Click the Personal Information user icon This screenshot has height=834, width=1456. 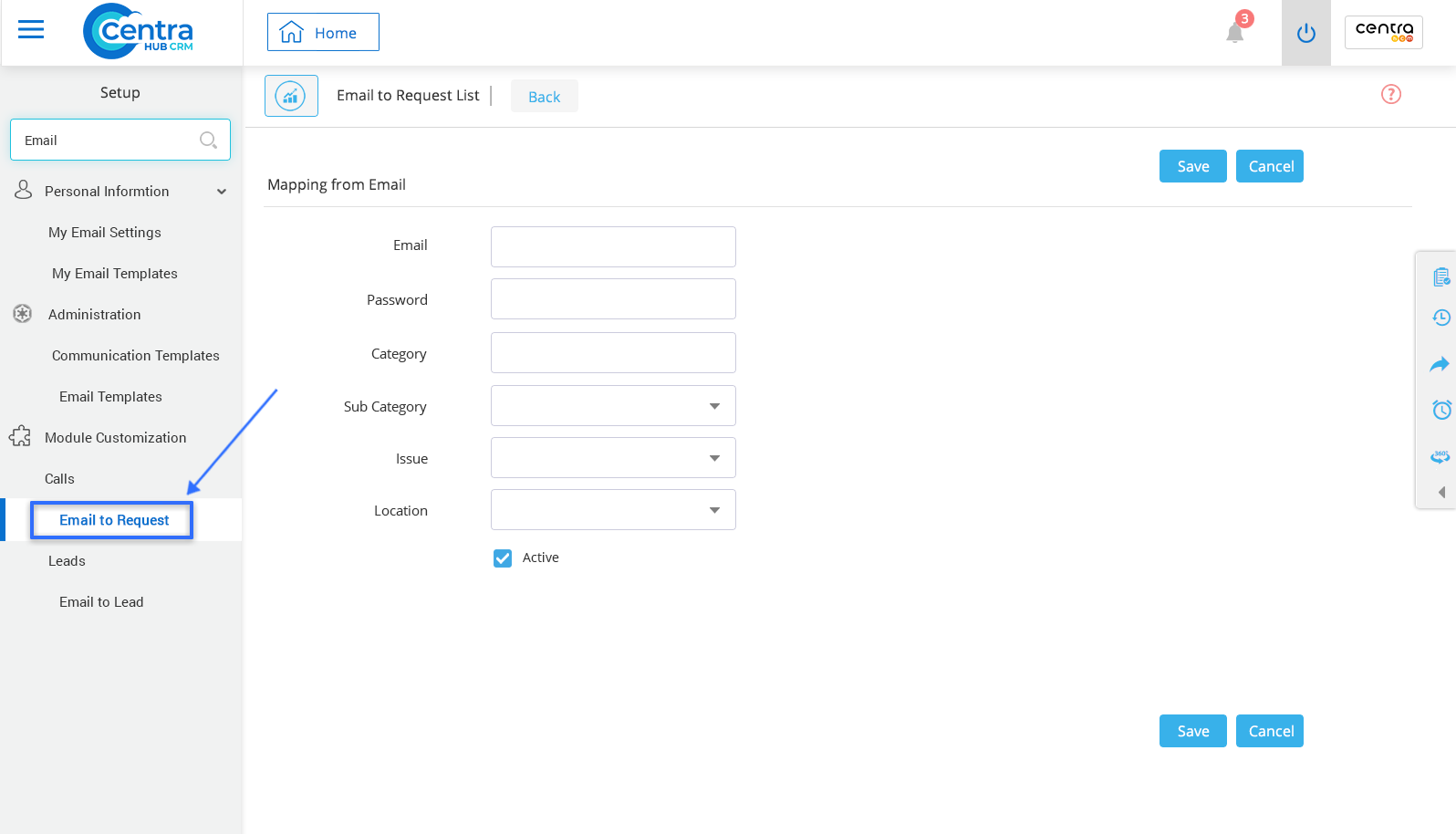point(24,190)
